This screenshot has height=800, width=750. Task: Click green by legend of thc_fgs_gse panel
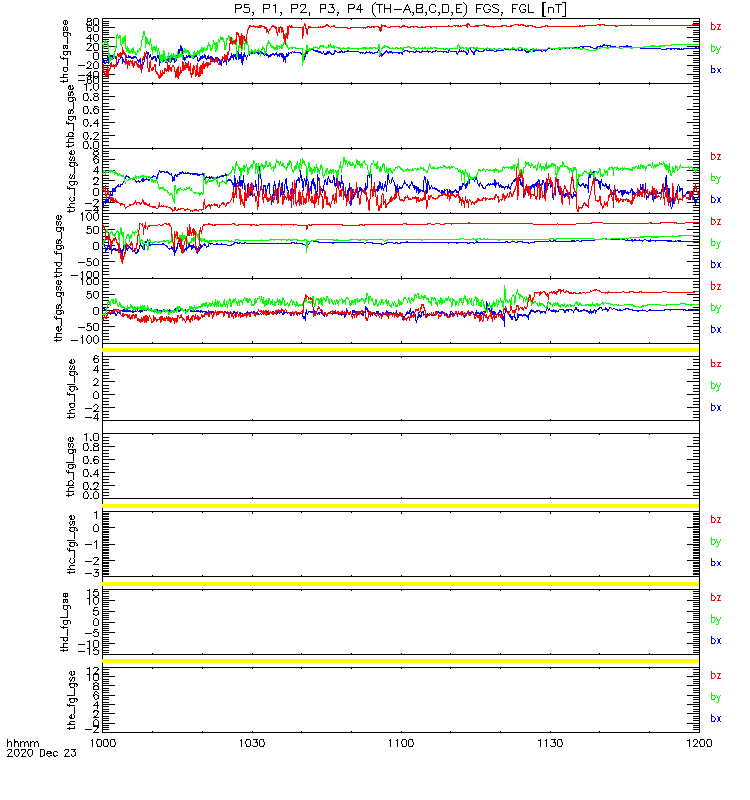pos(716,178)
